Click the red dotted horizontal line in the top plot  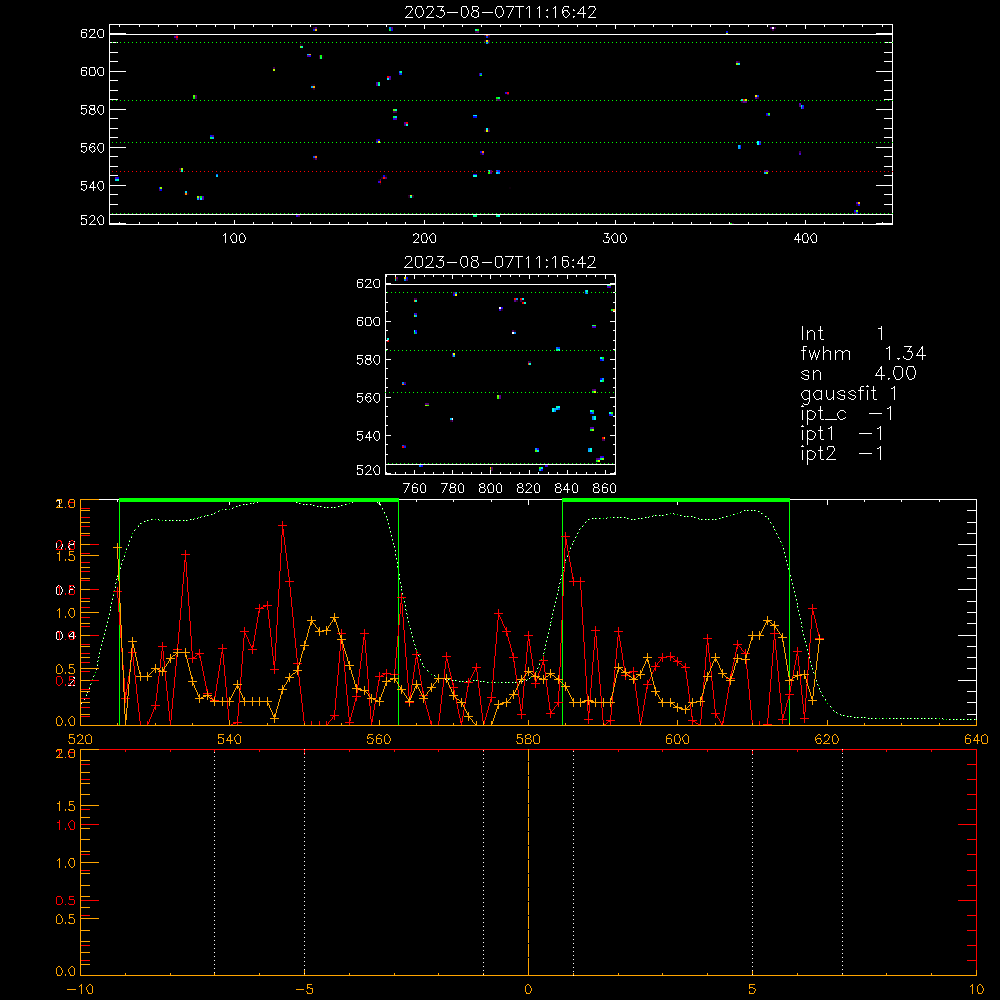501,172
